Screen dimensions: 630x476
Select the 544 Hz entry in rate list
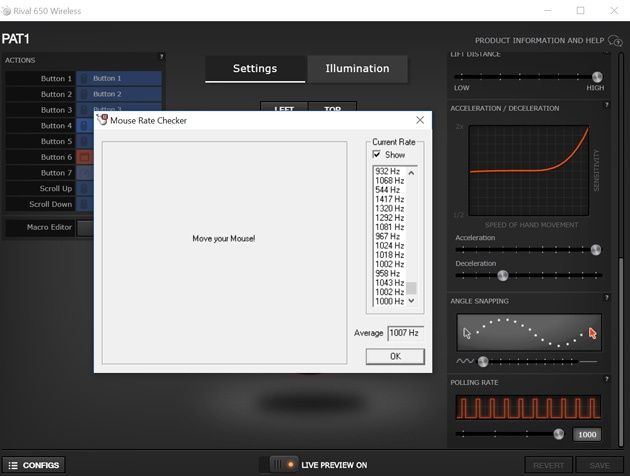(x=390, y=190)
